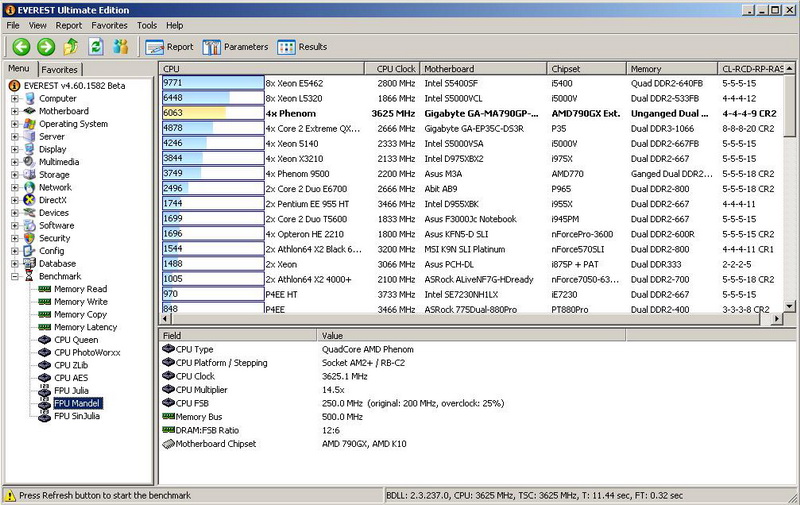Viewport: 800px width, 505px height.
Task: Switch to the Menu tab
Action: (19, 68)
